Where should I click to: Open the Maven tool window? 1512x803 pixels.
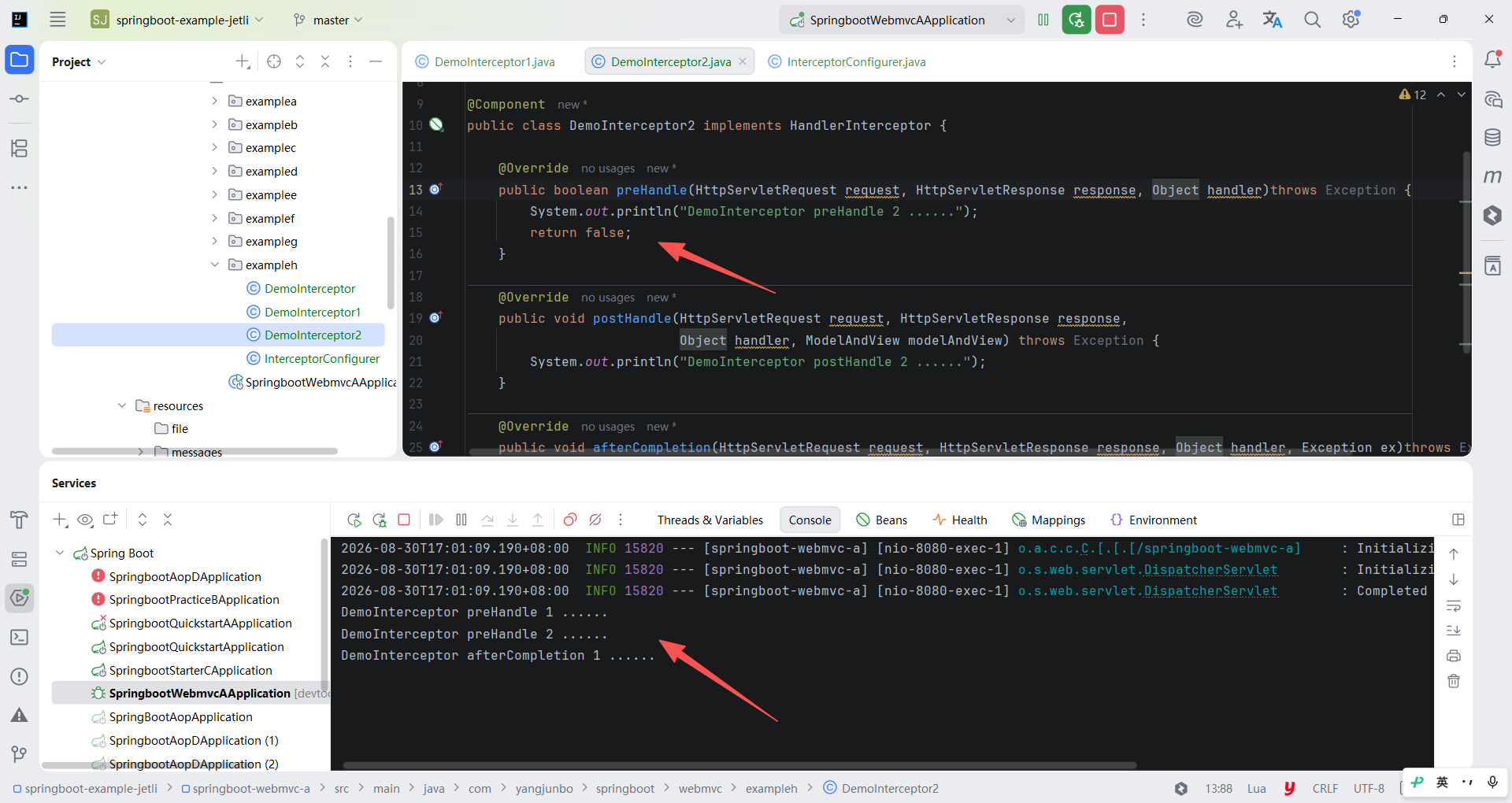(x=1492, y=176)
